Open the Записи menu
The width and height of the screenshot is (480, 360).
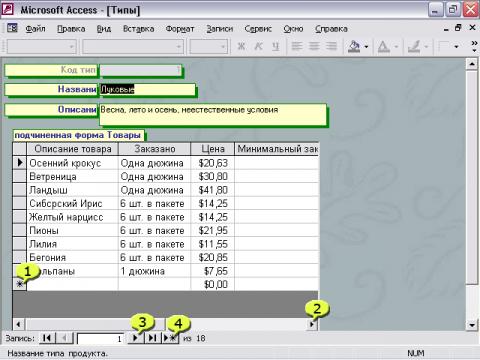pos(219,29)
